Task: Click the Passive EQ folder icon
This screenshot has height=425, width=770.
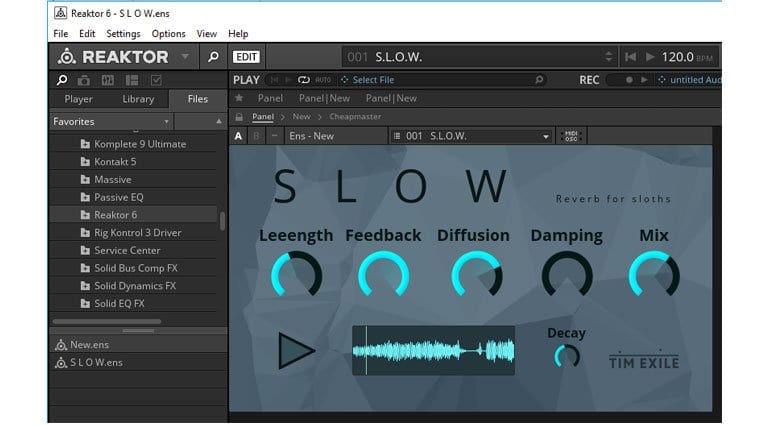Action: click(85, 197)
